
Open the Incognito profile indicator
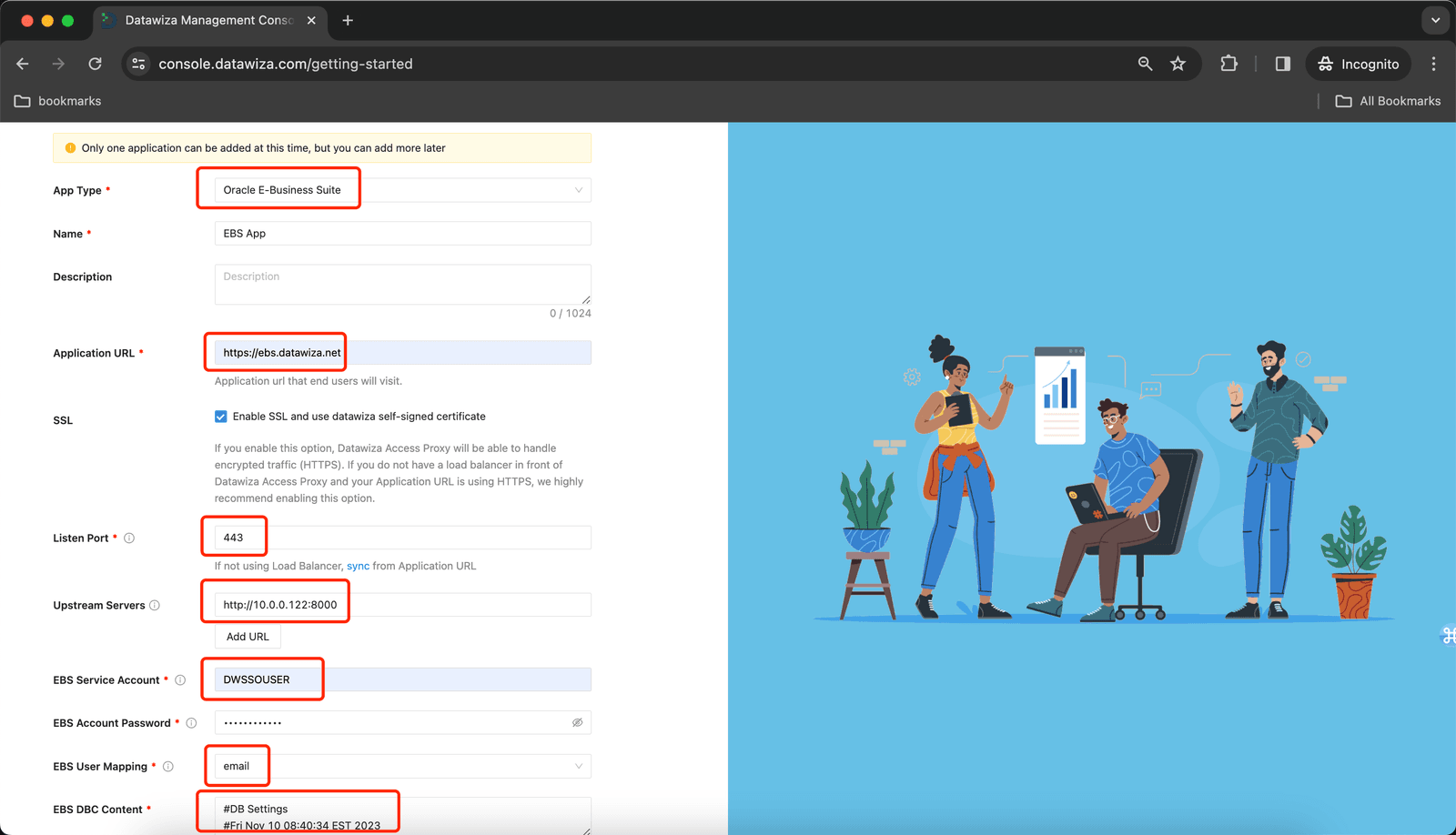[1359, 64]
